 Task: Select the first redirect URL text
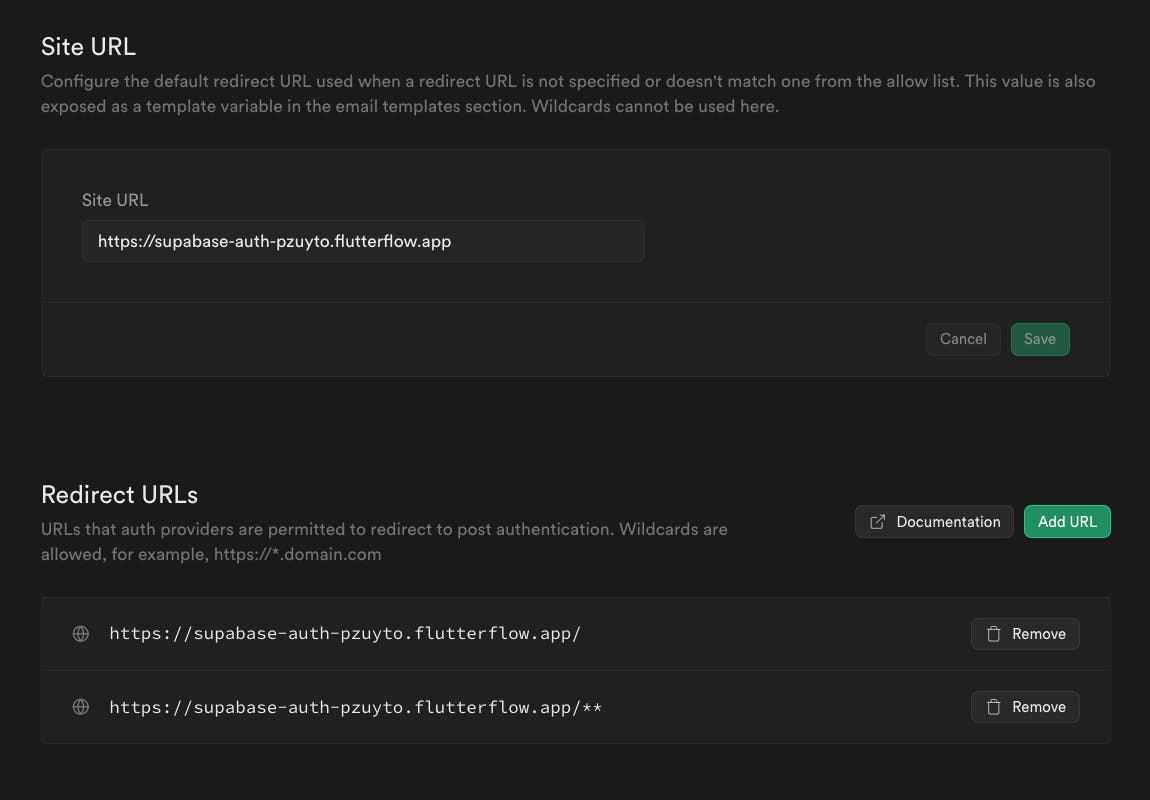pos(345,634)
